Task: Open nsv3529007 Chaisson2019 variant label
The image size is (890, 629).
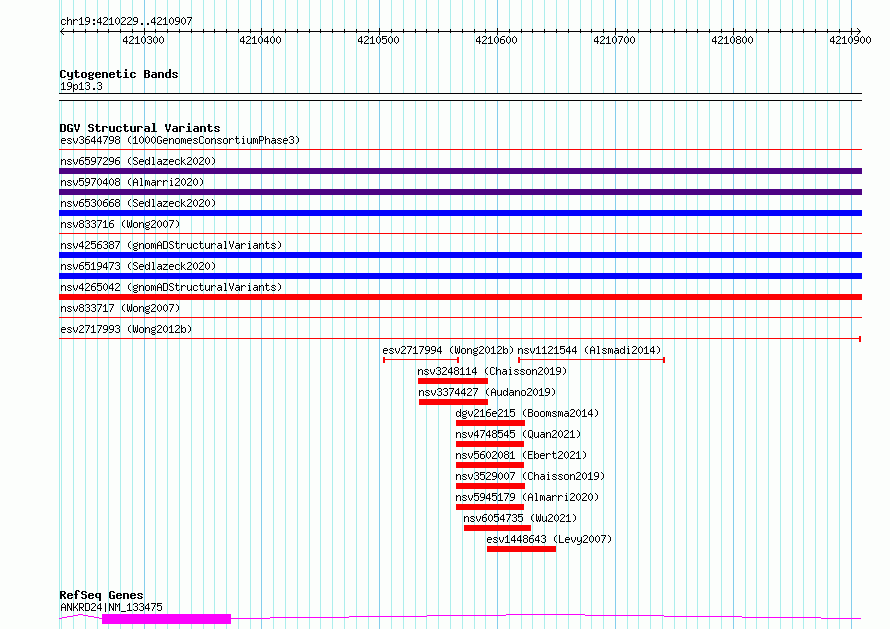Action: [x=530, y=476]
